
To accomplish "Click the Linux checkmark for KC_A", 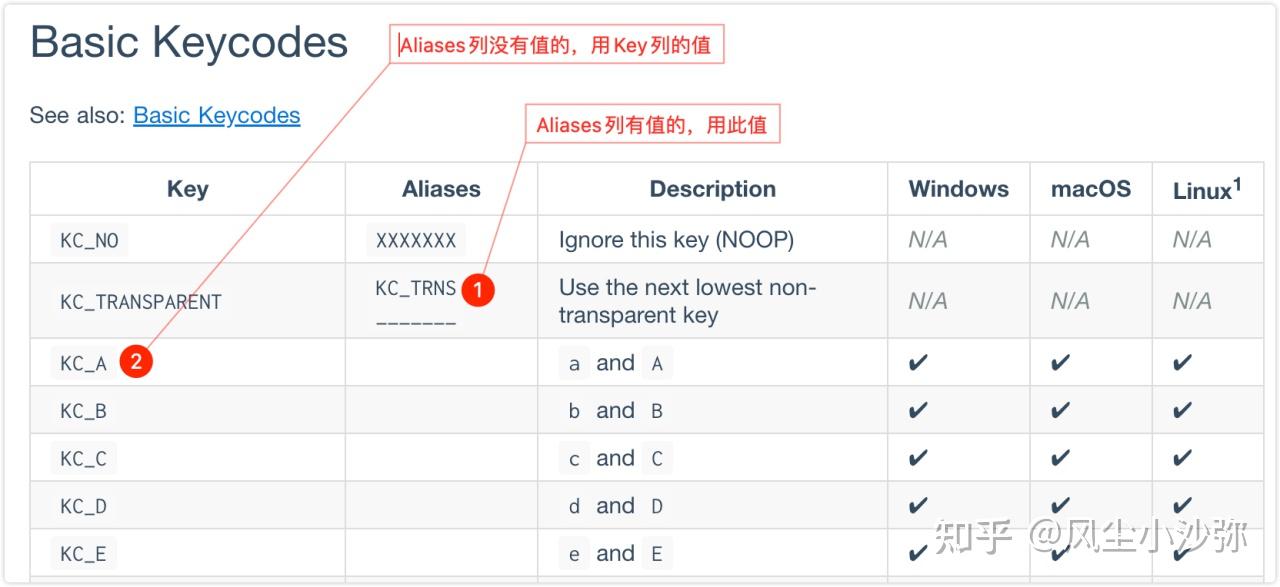I will click(x=1182, y=363).
